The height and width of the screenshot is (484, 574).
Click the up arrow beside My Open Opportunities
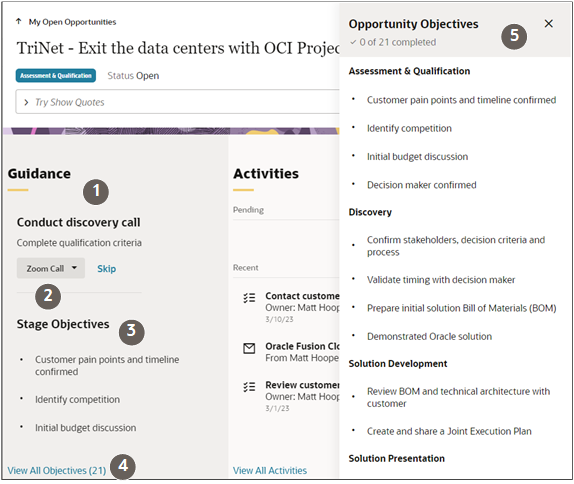tap(18, 22)
